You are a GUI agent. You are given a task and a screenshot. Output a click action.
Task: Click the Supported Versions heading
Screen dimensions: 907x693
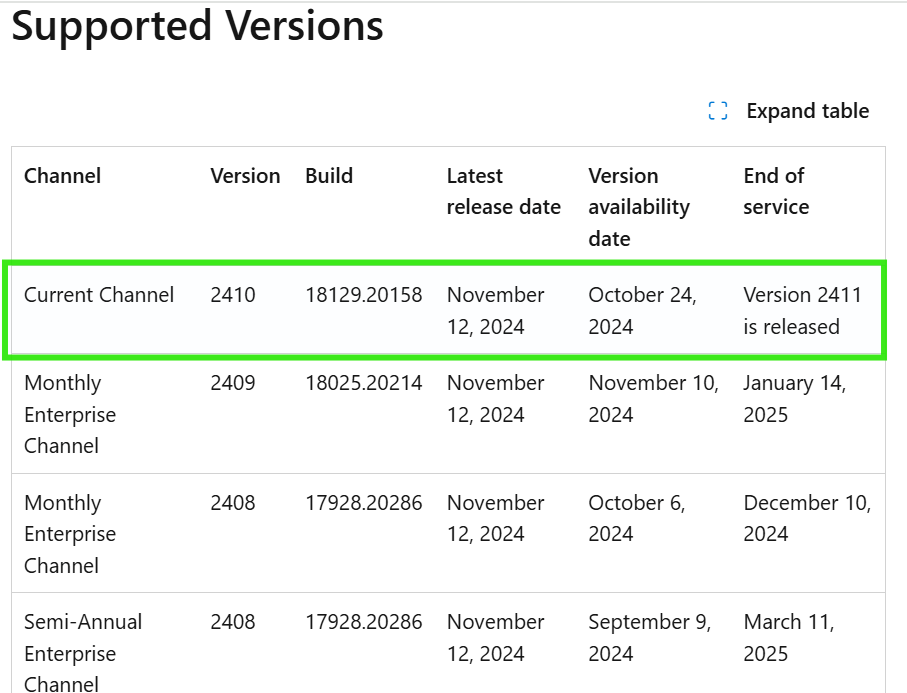(196, 26)
